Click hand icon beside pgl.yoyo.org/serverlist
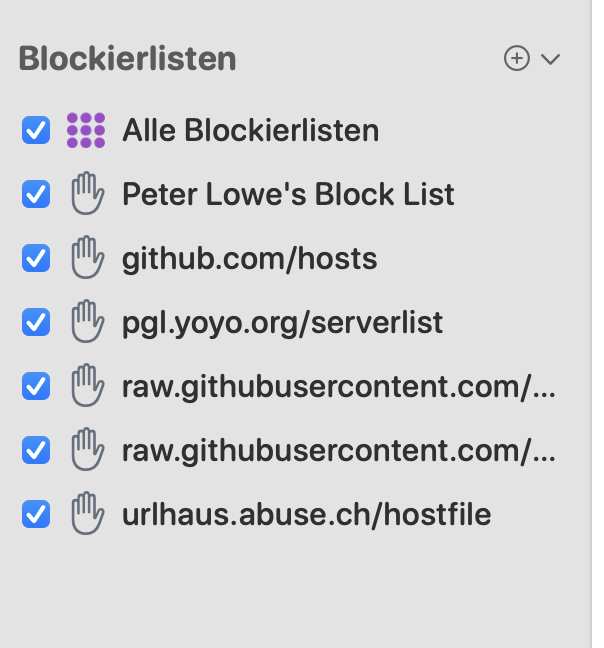This screenshot has height=648, width=604. tap(87, 322)
